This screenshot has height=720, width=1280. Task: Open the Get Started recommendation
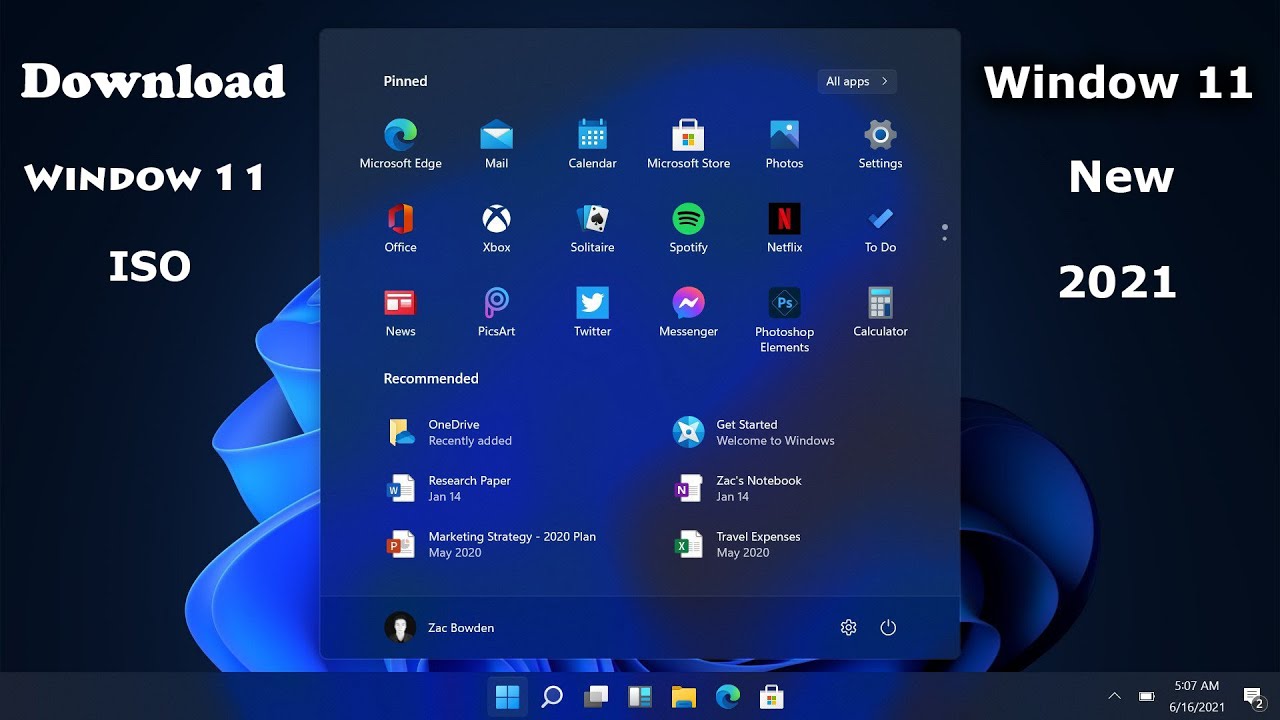pyautogui.click(x=754, y=432)
